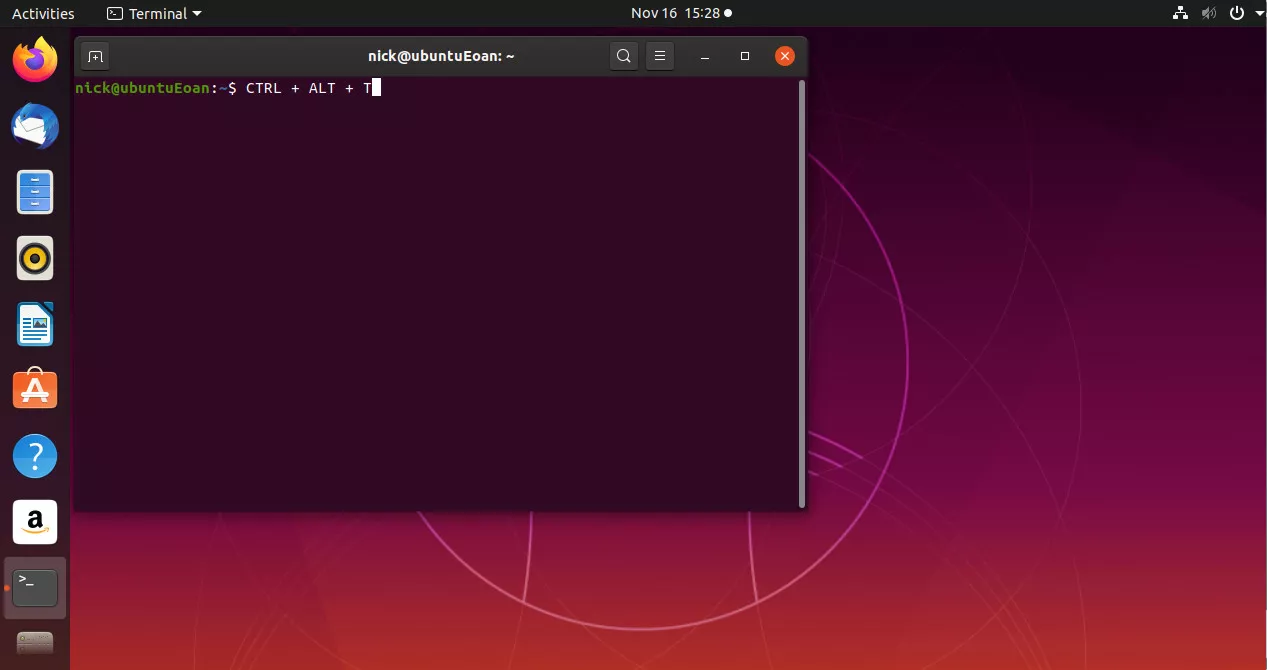
Task: Click Activities in the top bar
Action: tap(43, 13)
